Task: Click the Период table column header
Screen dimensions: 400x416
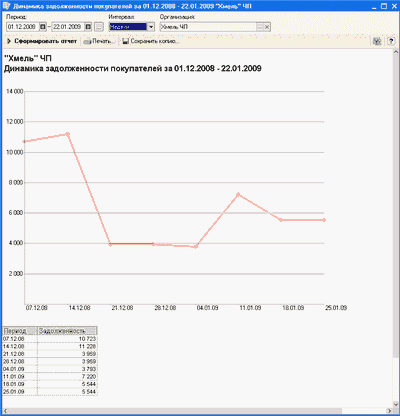Action: [x=20, y=331]
